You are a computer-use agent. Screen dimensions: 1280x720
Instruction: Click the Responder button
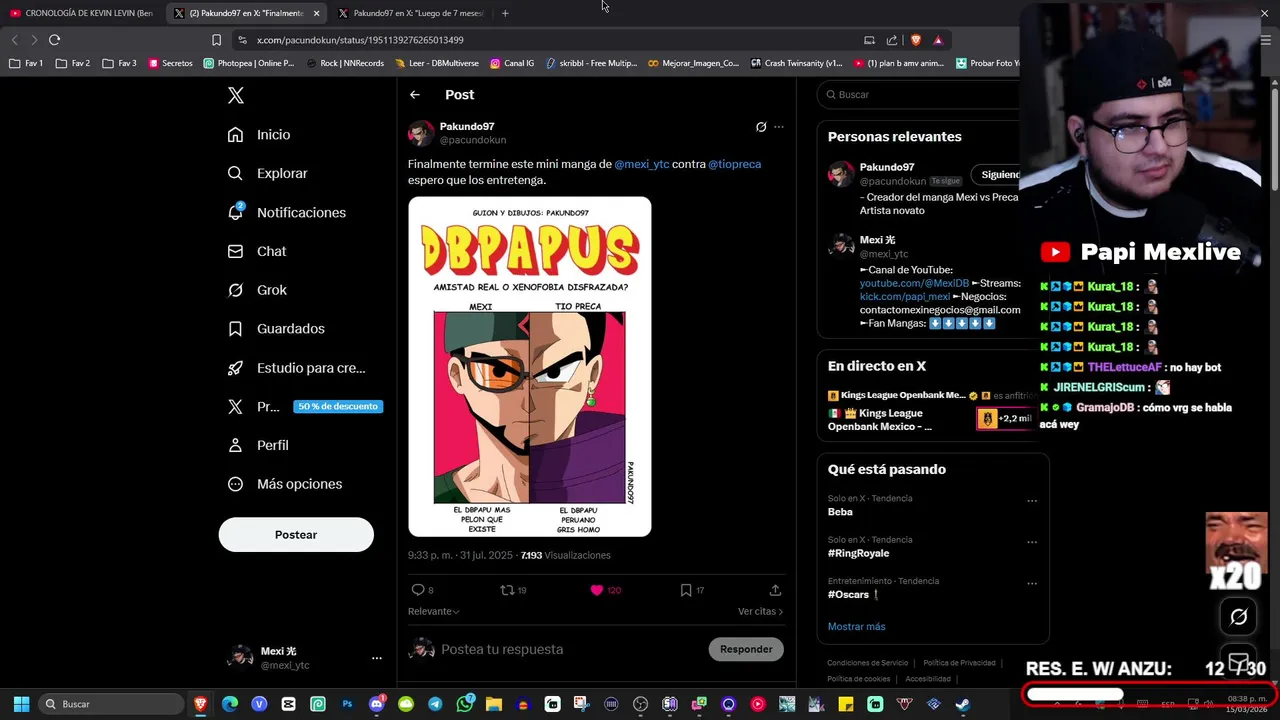point(746,649)
